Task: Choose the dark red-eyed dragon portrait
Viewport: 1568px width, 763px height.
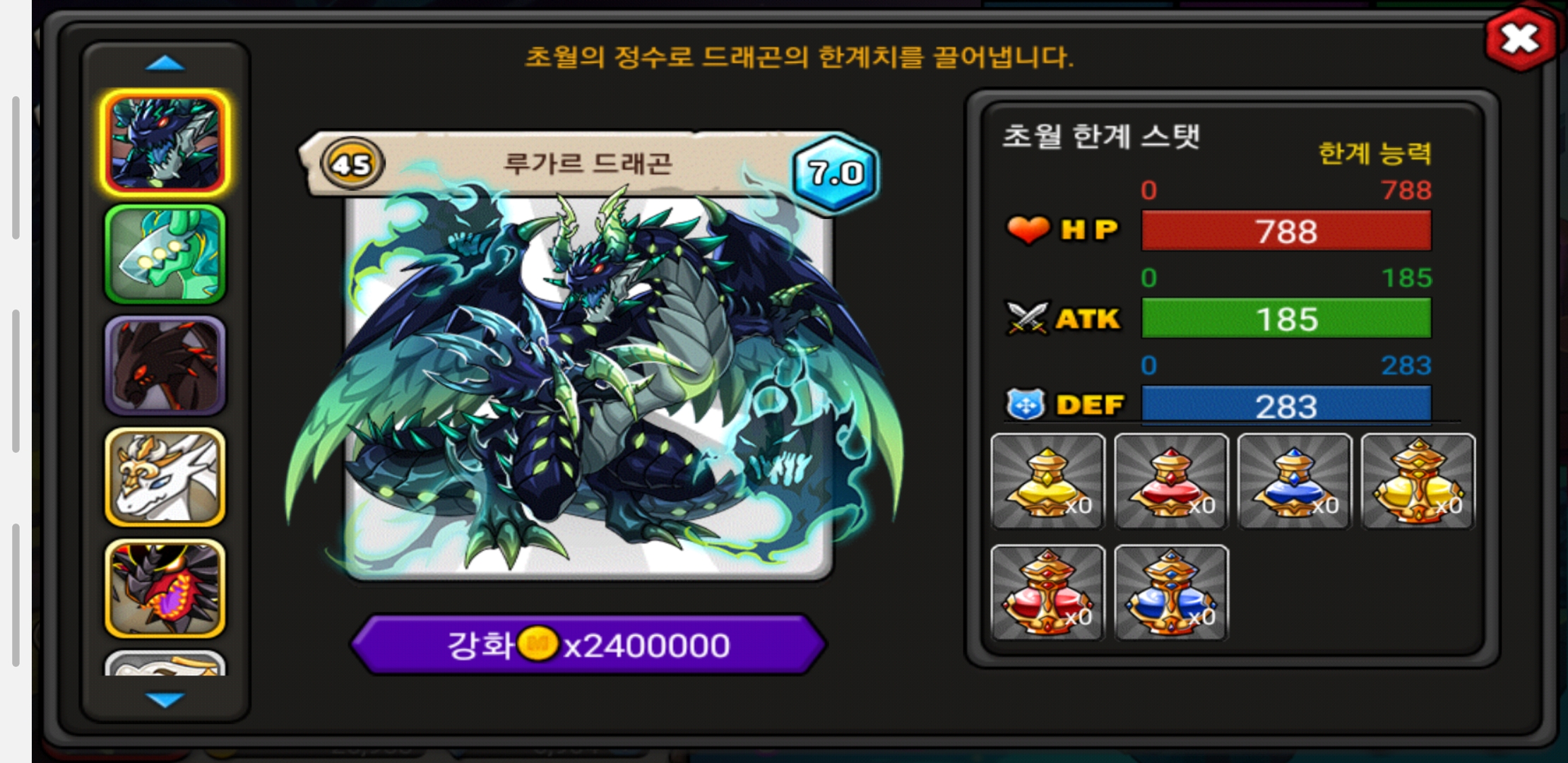Action: click(165, 365)
